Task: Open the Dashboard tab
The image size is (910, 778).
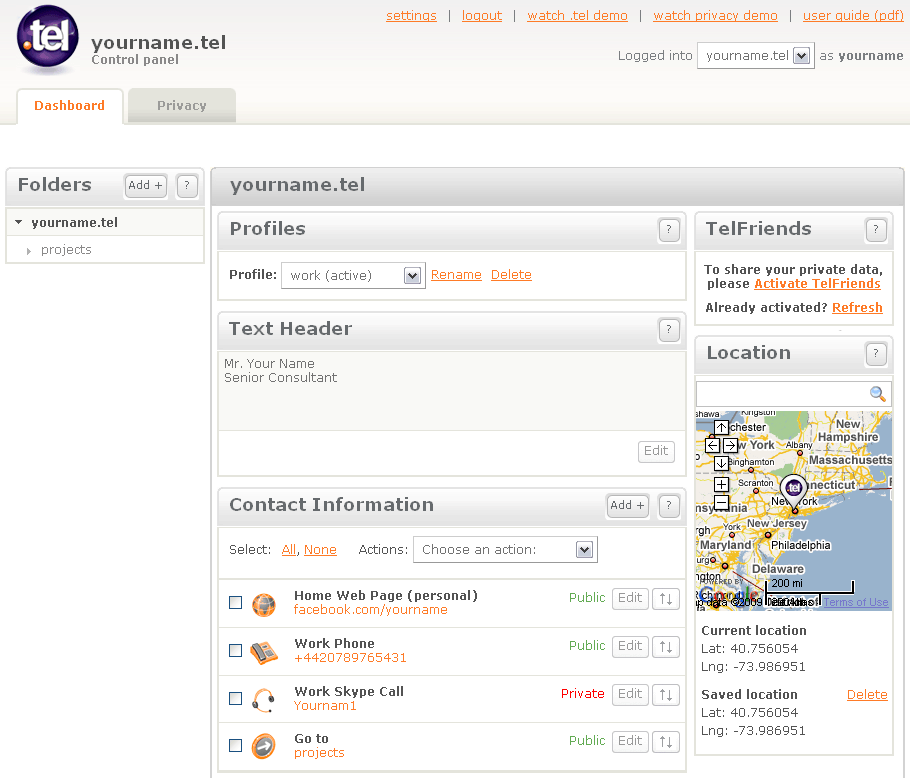Action: click(x=69, y=106)
